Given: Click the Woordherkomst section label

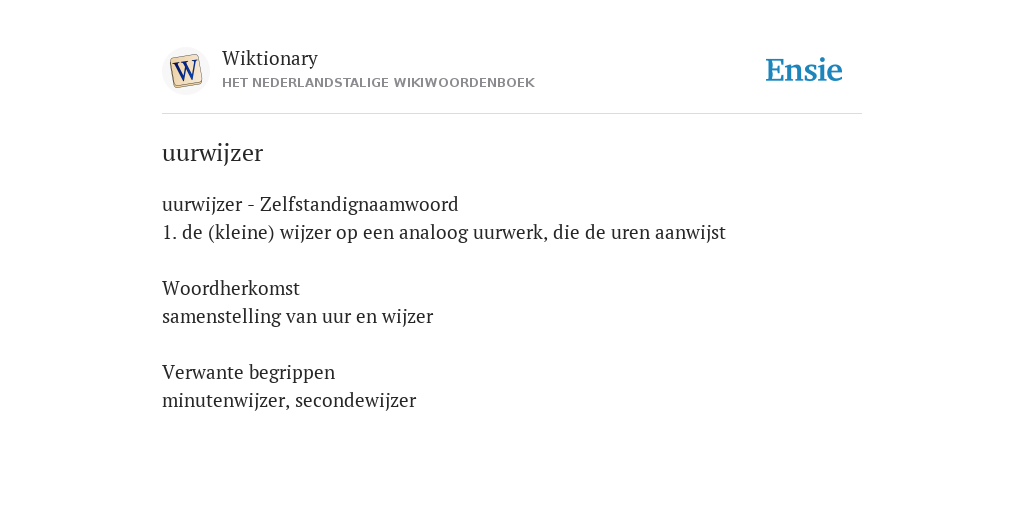Looking at the screenshot, I should tap(231, 288).
